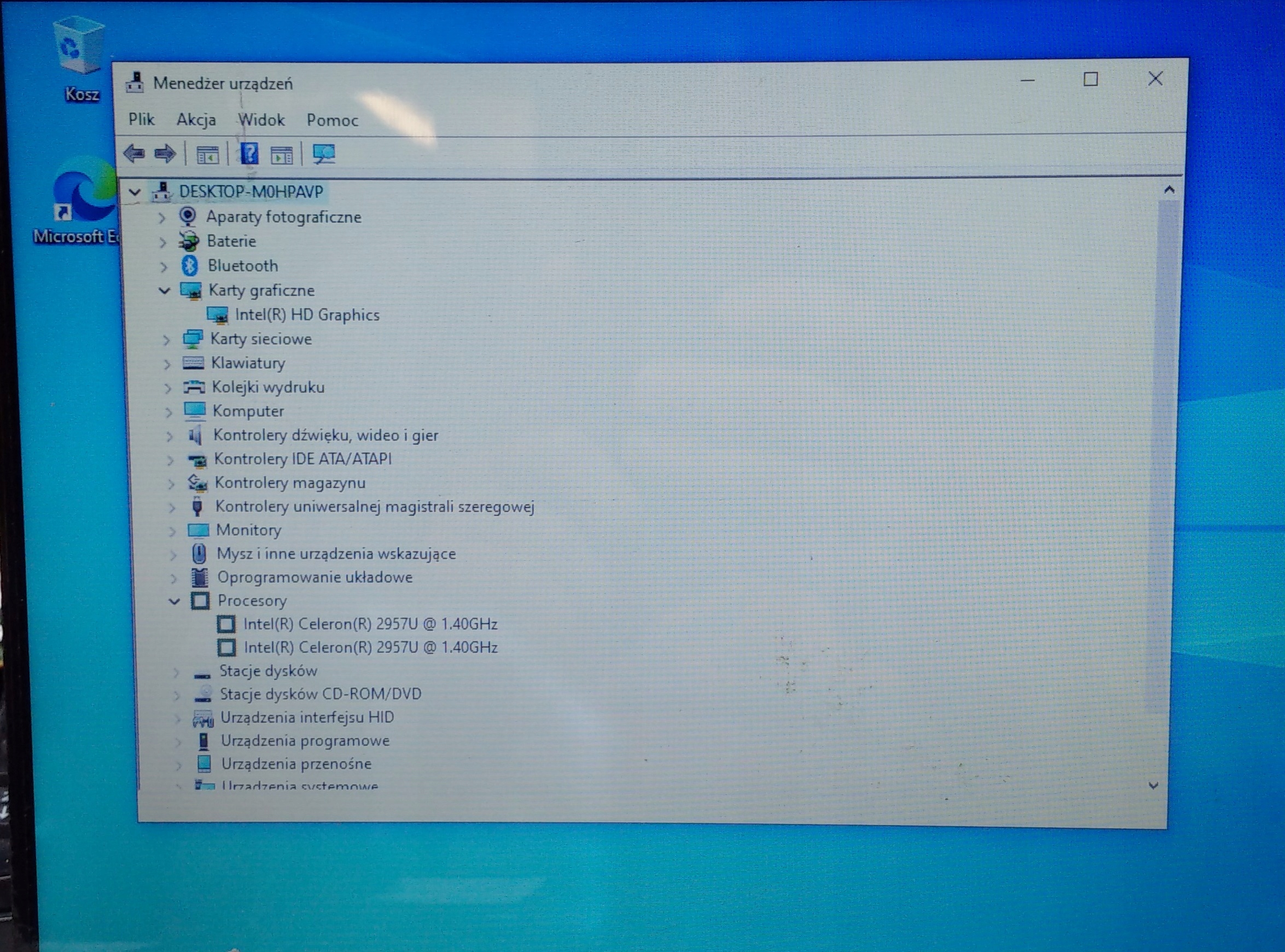Open the Akcja menu
The image size is (1285, 952).
click(196, 119)
